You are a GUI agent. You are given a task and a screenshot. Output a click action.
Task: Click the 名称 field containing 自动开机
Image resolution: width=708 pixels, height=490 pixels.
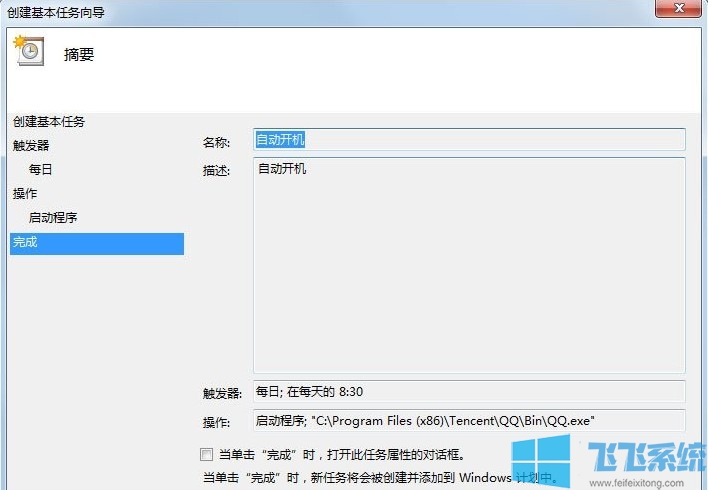469,140
